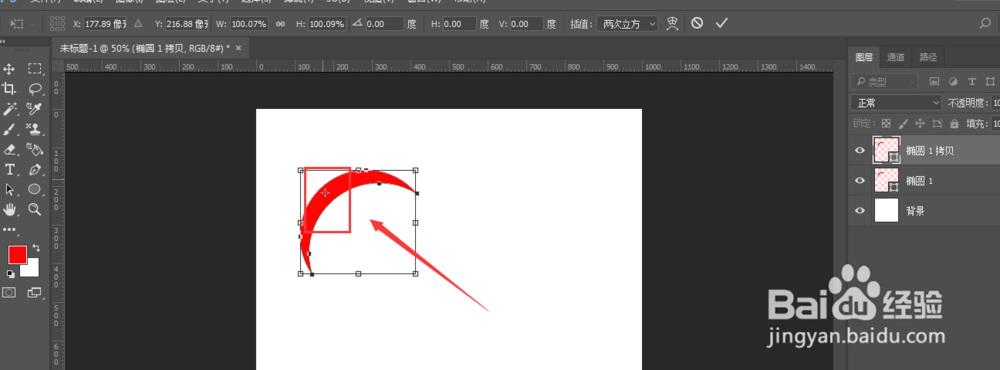Viewport: 1000px width, 370px height.
Task: Click the W width percentage field
Action: pos(249,24)
